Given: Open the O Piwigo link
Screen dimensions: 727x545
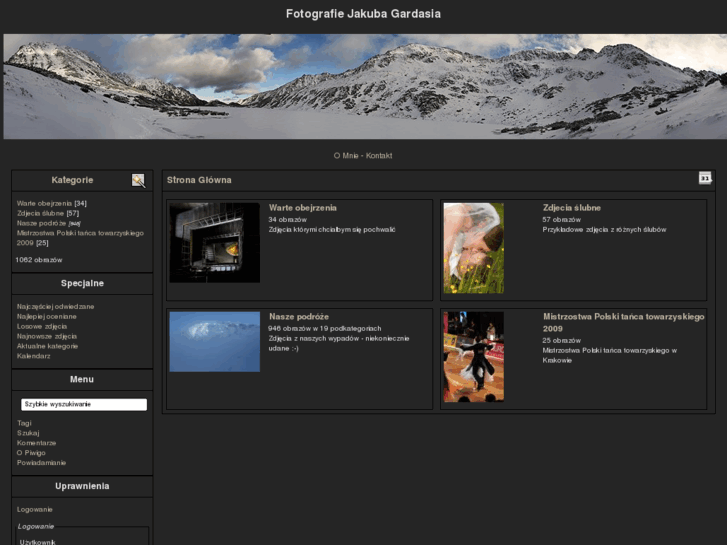Looking at the screenshot, I should [x=31, y=453].
